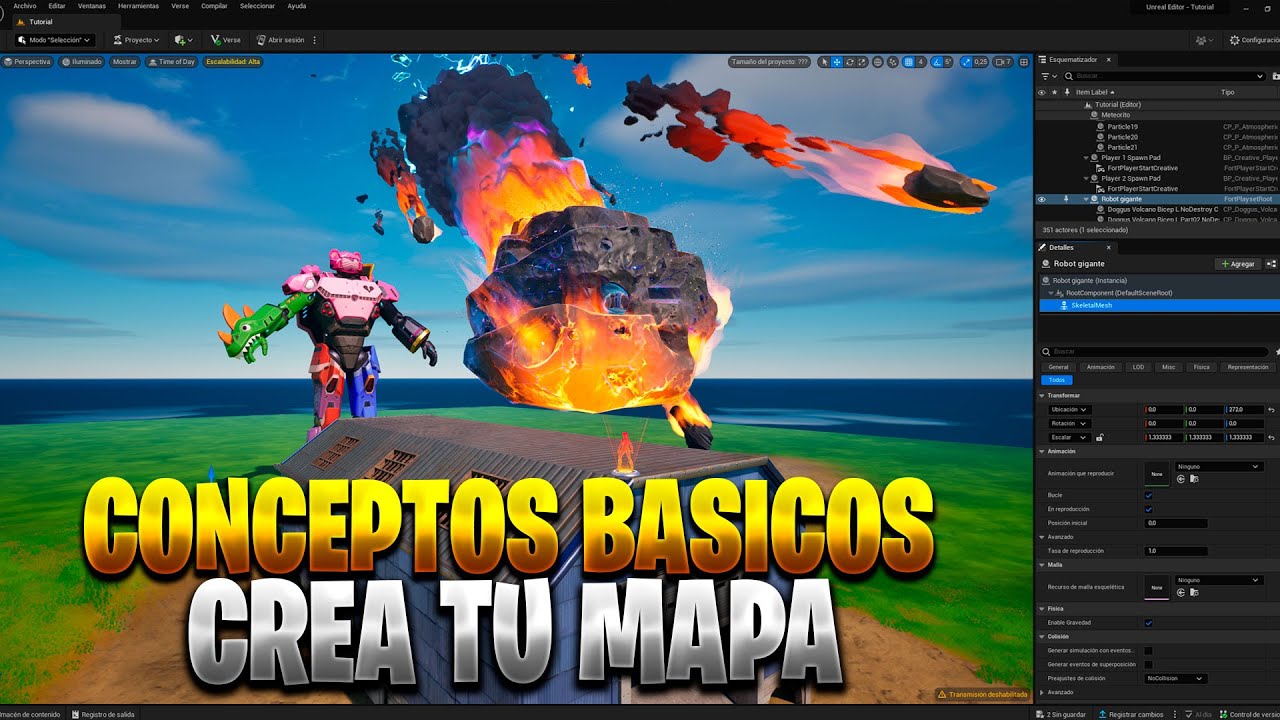Click the pin icon on Robot gigante row
Viewport: 1280px width, 720px height.
pos(1066,199)
